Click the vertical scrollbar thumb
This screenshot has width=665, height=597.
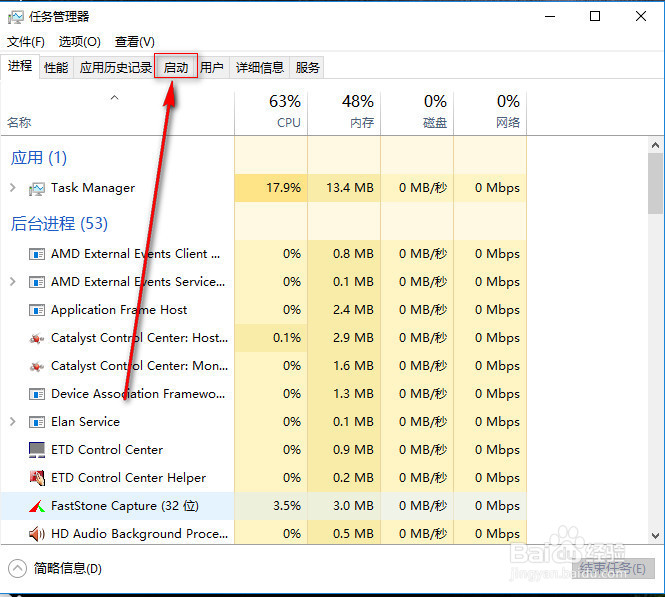[x=655, y=183]
